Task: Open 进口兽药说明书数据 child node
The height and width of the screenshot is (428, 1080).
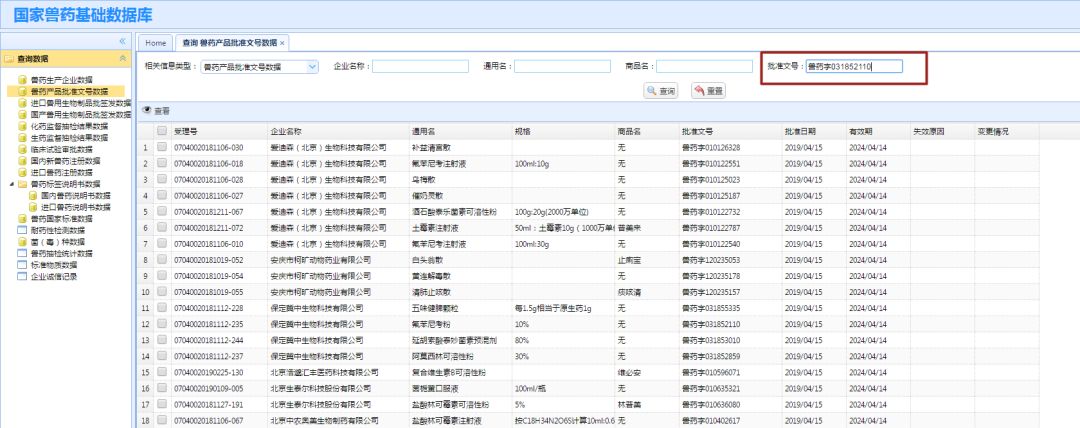Action: [75, 207]
